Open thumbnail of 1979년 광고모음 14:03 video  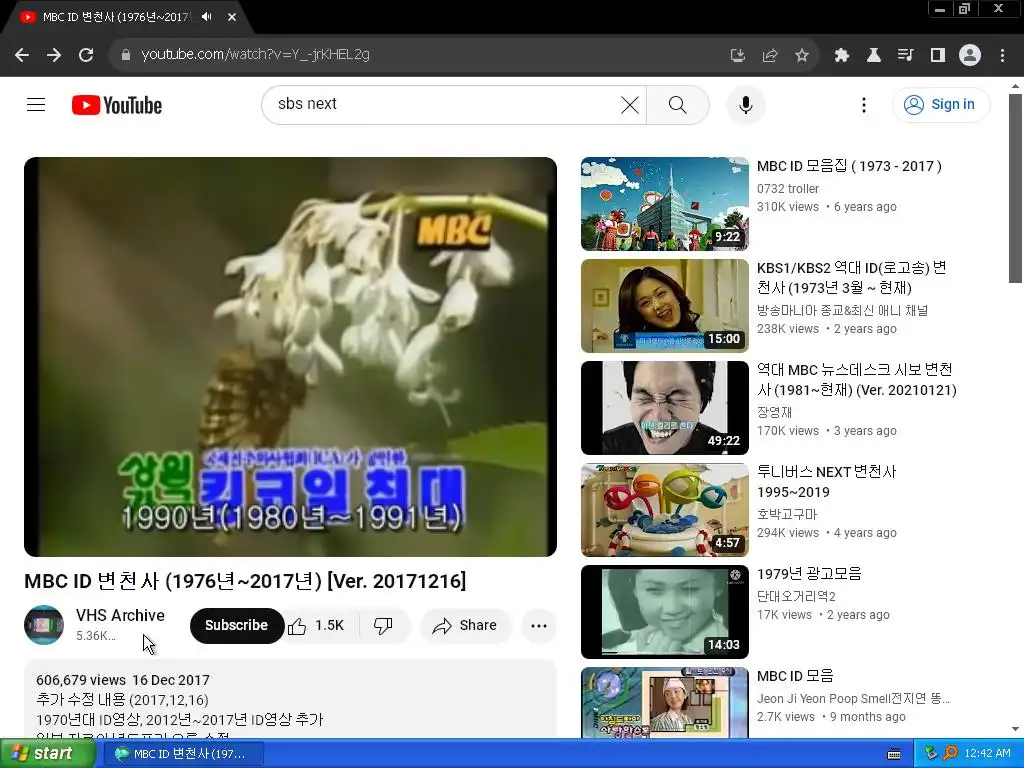coord(665,611)
